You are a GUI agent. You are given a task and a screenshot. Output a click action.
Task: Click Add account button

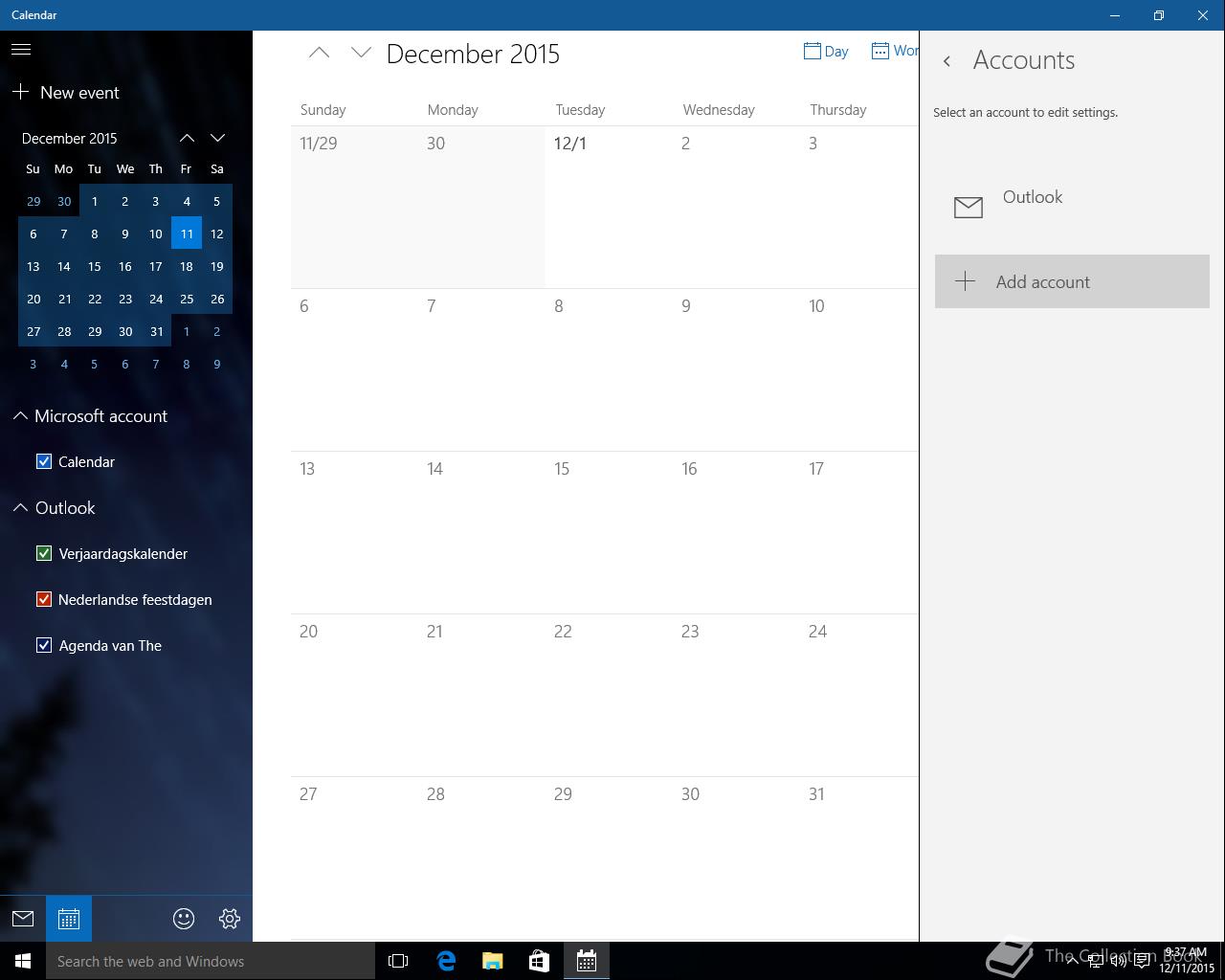pyautogui.click(x=1072, y=281)
